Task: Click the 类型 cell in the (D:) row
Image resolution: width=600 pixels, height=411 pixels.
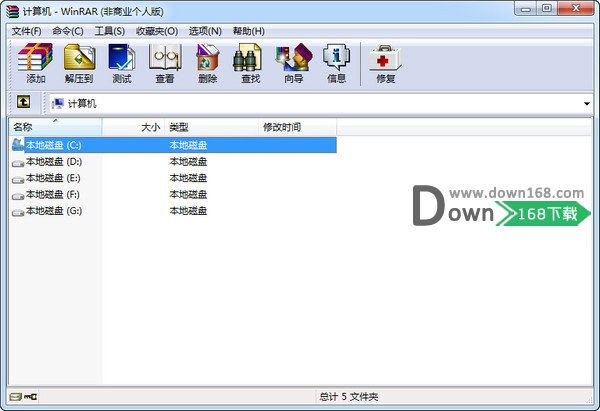Action: point(188,161)
